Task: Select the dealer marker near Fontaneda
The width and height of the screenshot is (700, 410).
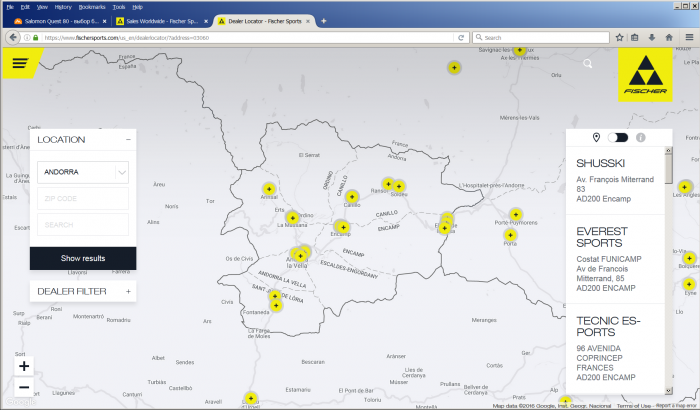Action: coord(276,306)
